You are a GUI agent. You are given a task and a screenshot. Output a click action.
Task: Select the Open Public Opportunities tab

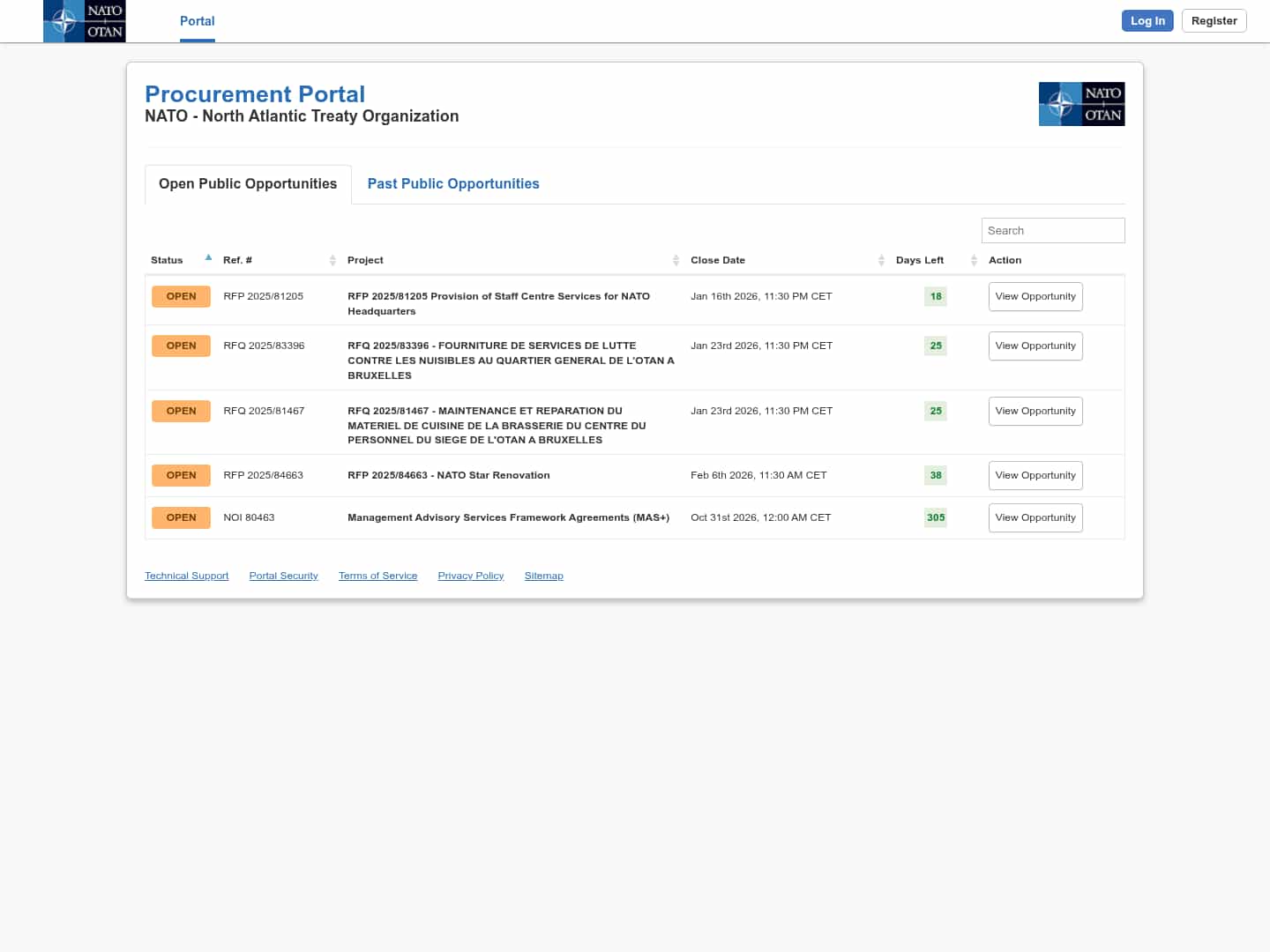click(x=248, y=183)
